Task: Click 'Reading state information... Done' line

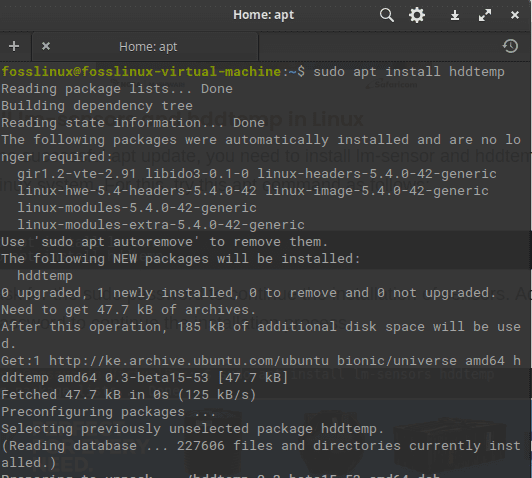Action: pos(133,123)
